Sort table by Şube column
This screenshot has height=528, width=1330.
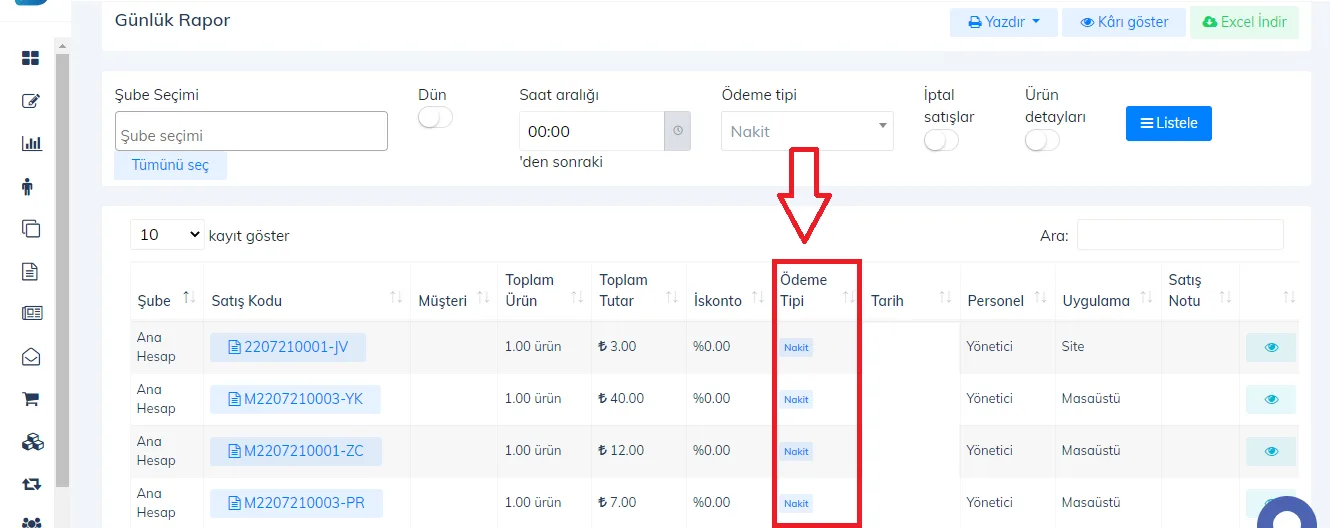tap(166, 291)
